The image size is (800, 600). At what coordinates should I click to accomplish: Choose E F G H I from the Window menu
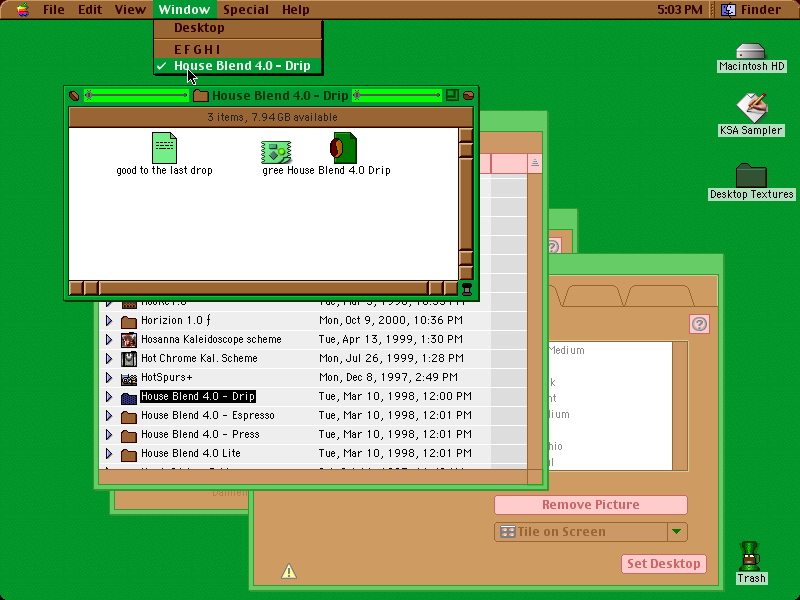[238, 49]
